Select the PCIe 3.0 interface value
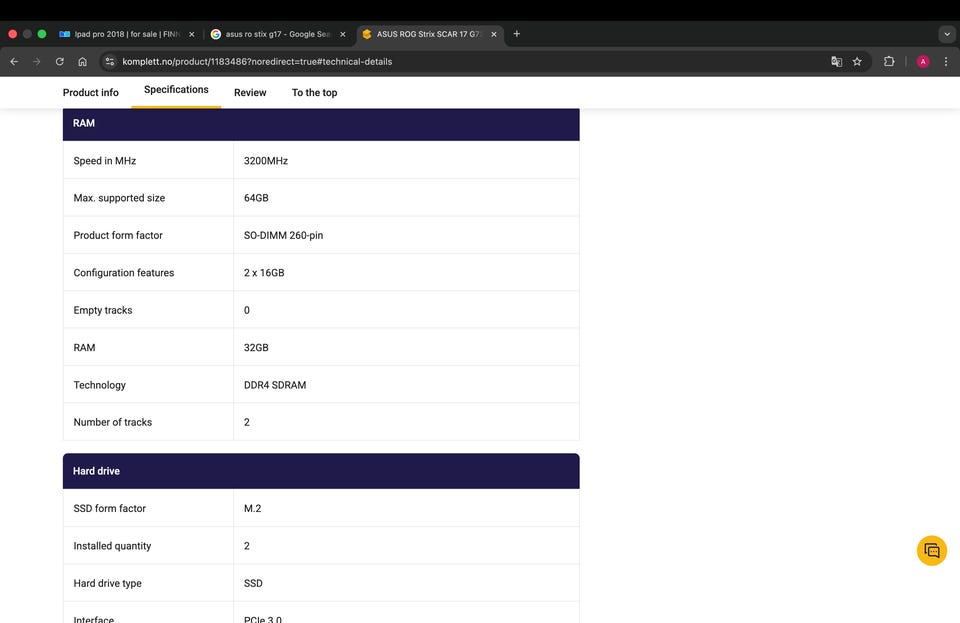The height and width of the screenshot is (623, 960). [263, 619]
